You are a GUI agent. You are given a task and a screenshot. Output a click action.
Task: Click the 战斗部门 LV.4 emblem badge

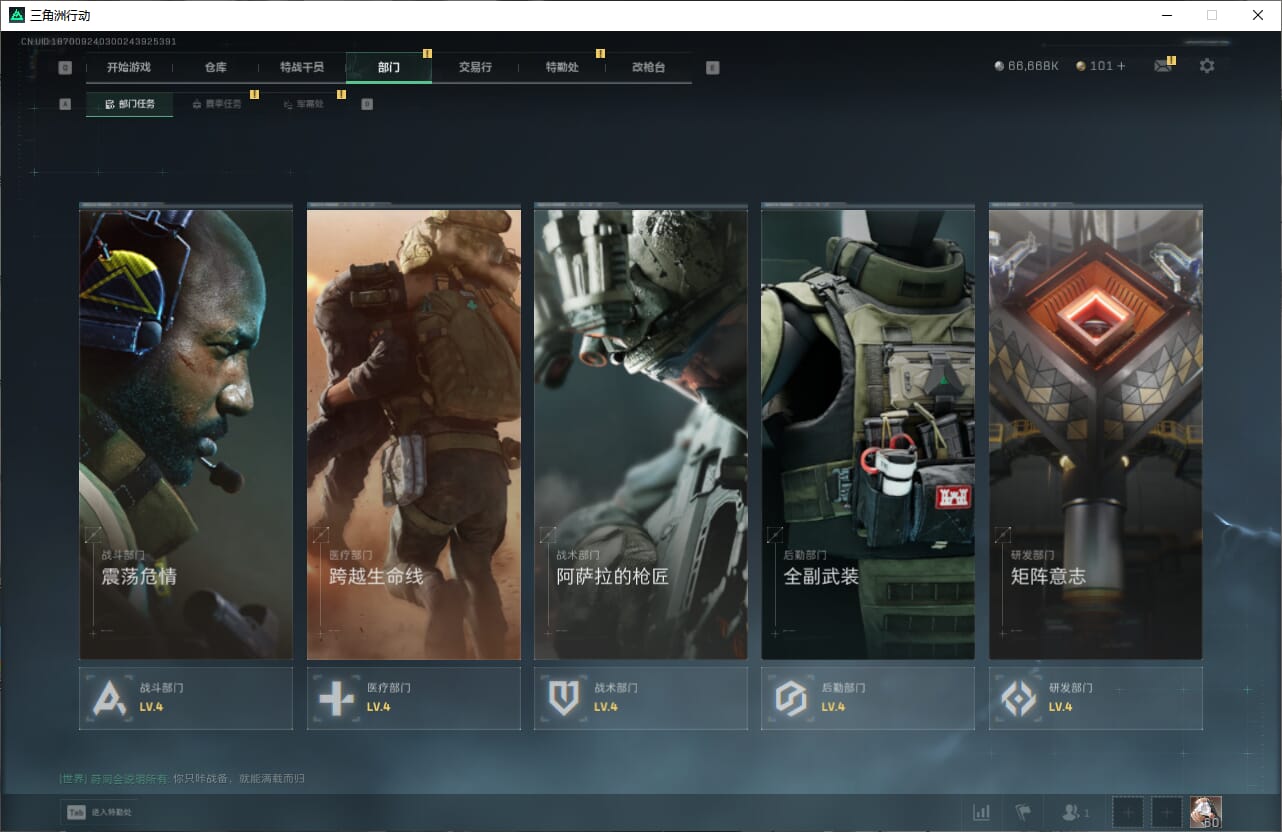[x=109, y=698]
